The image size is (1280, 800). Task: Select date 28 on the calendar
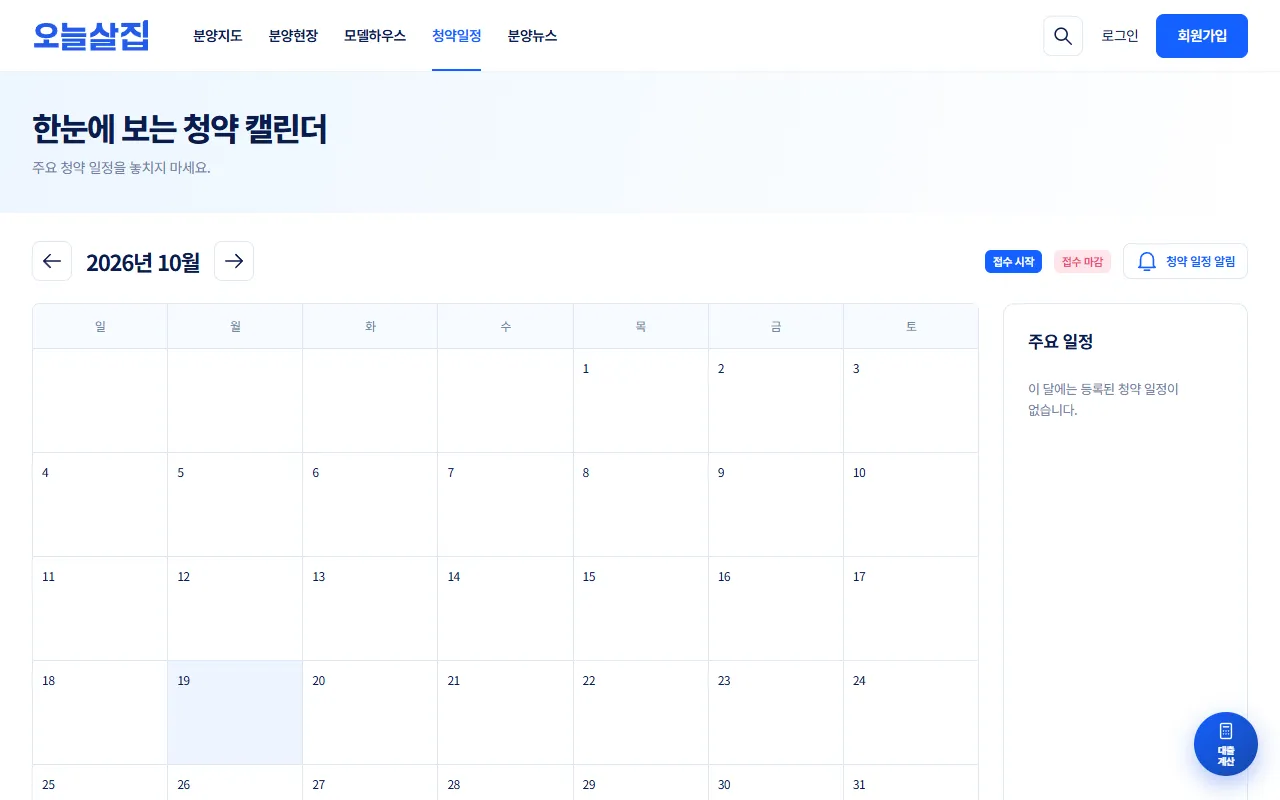point(505,783)
